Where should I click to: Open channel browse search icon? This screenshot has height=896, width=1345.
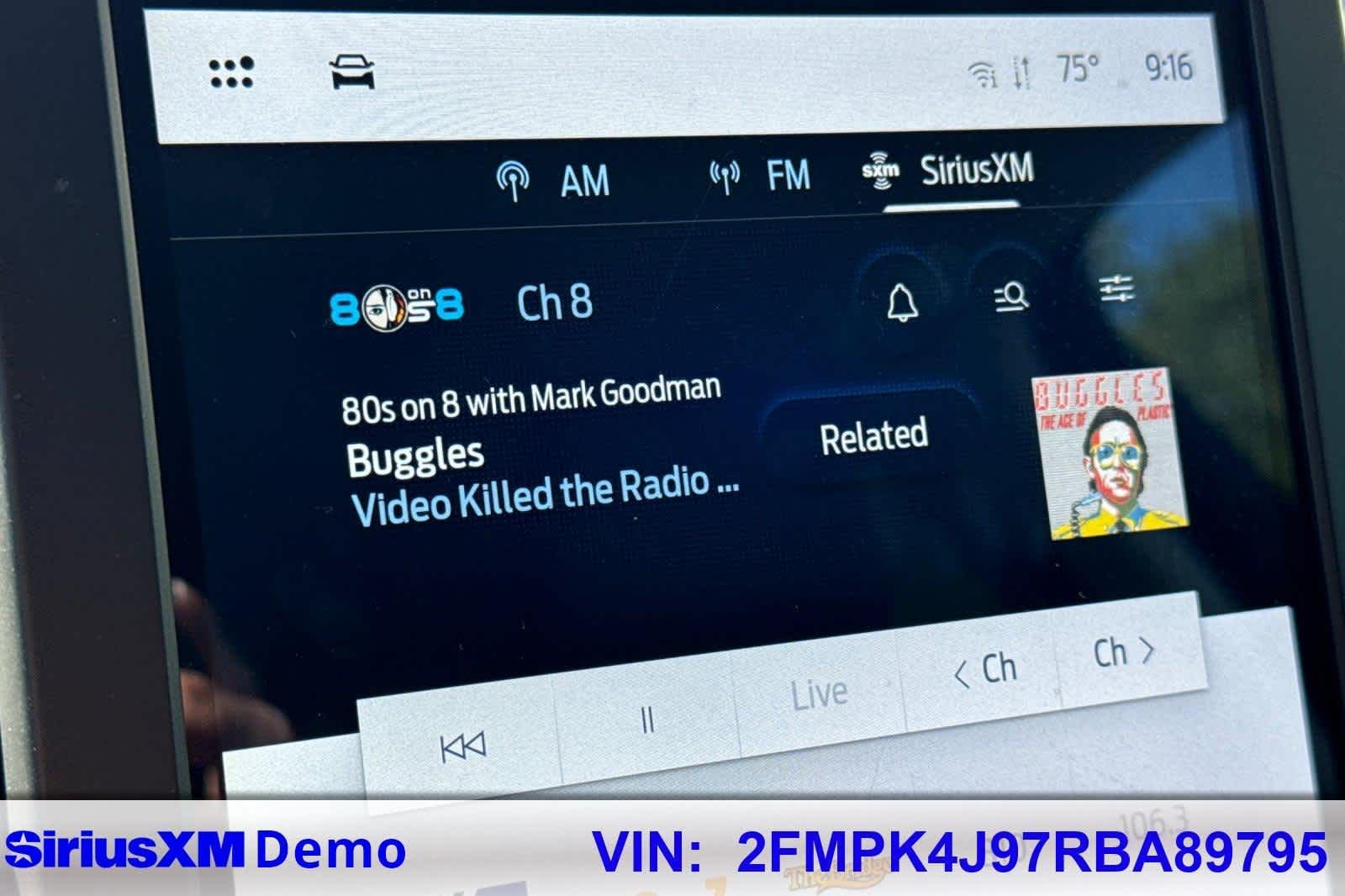[x=1010, y=296]
